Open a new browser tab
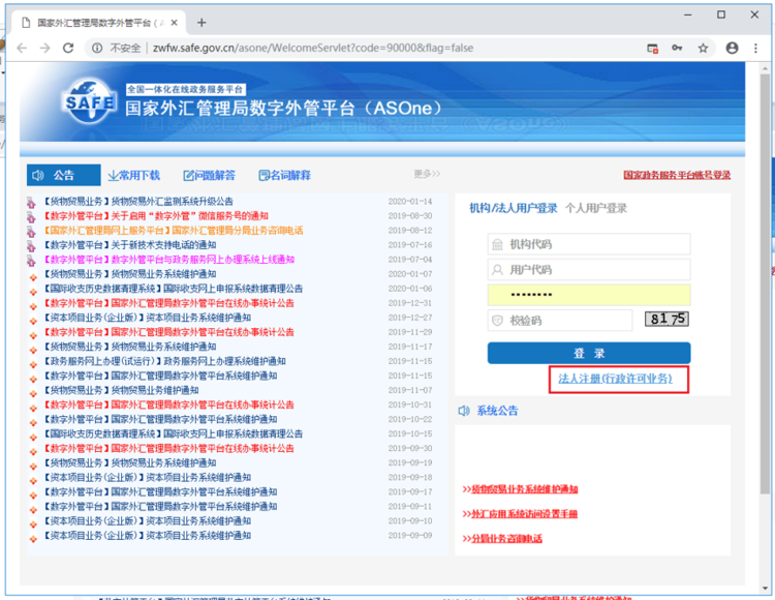 (x=201, y=22)
